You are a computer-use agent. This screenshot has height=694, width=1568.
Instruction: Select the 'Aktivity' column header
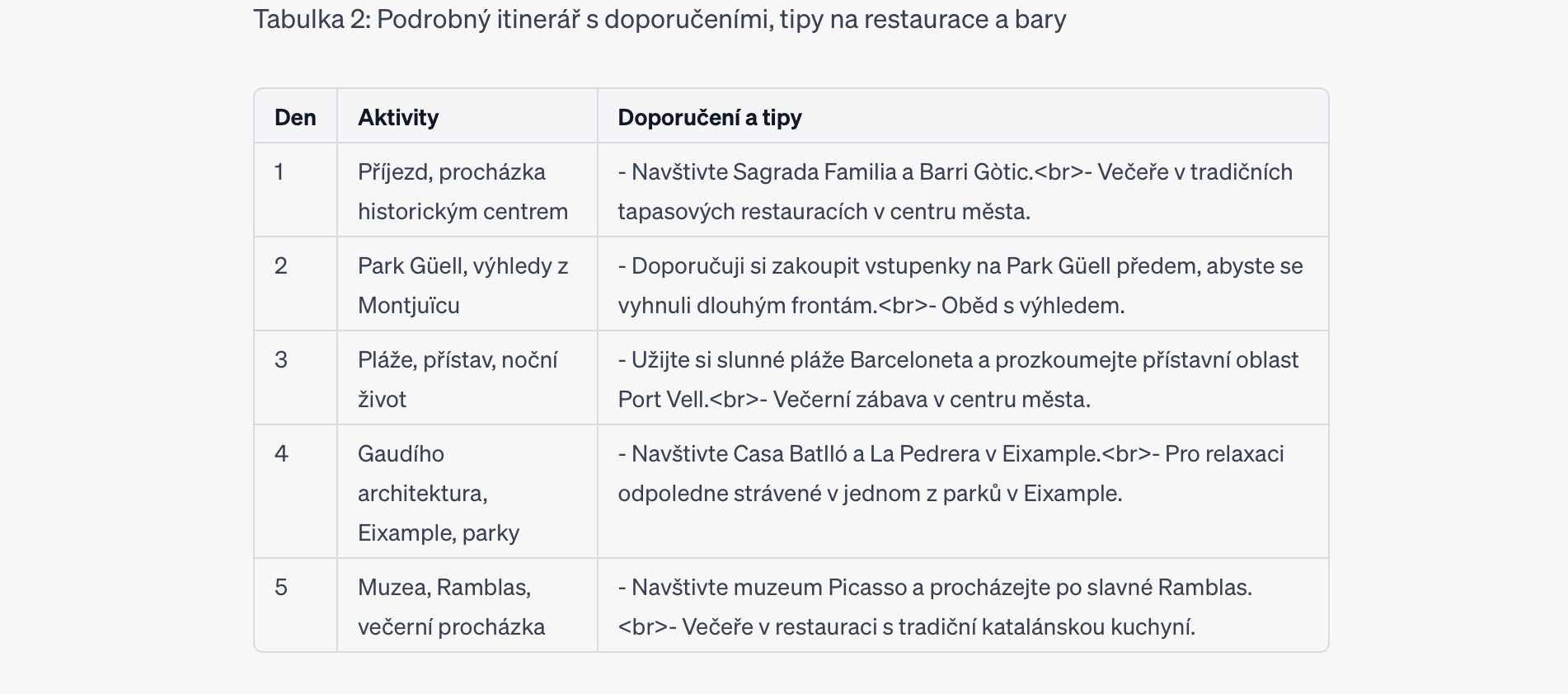398,117
